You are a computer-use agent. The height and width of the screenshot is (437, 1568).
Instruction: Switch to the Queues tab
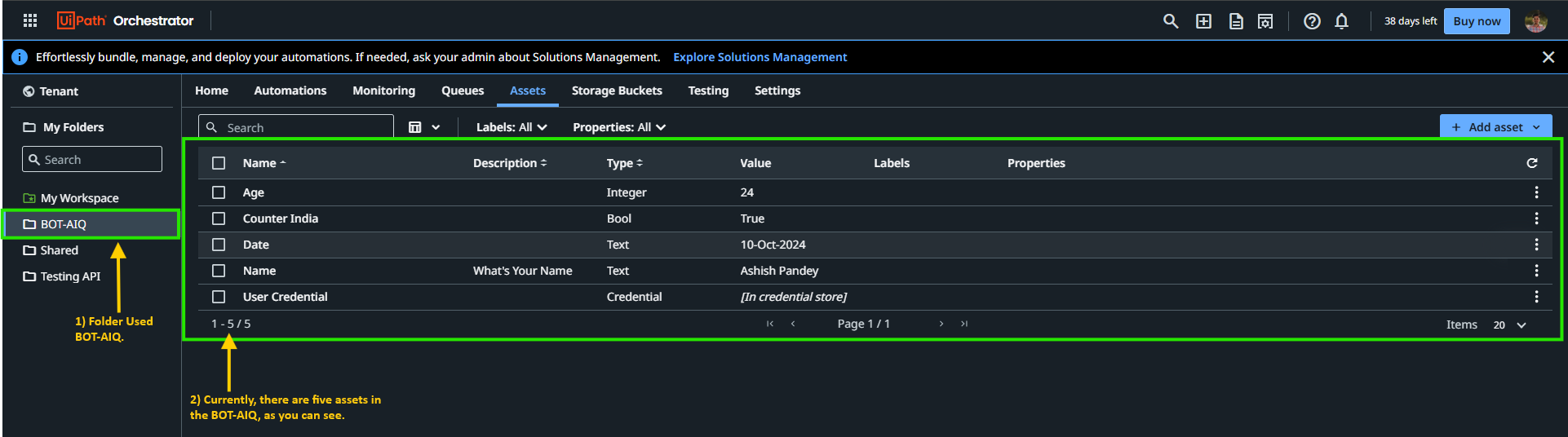pyautogui.click(x=463, y=90)
